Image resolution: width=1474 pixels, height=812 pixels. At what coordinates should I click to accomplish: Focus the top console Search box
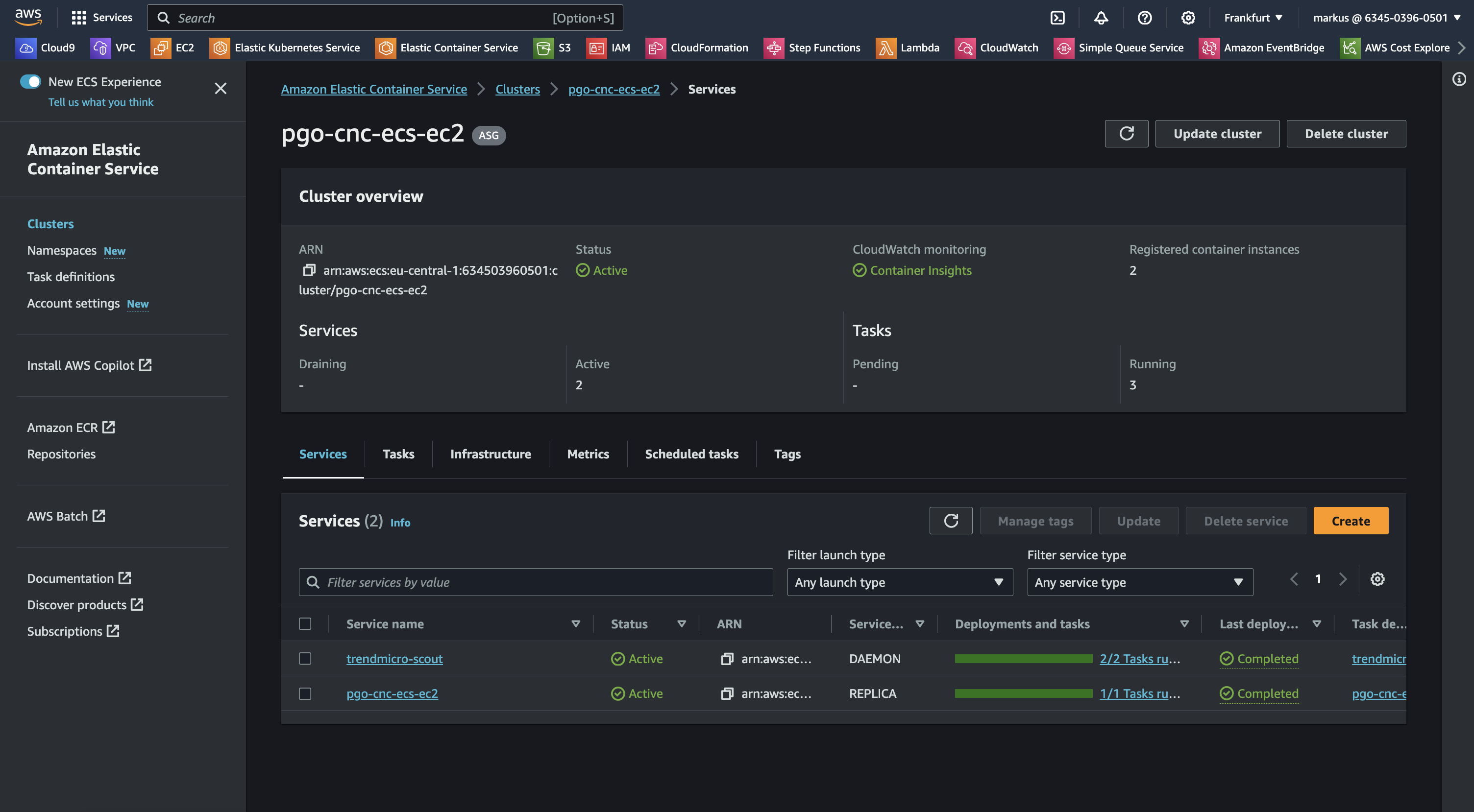click(385, 18)
